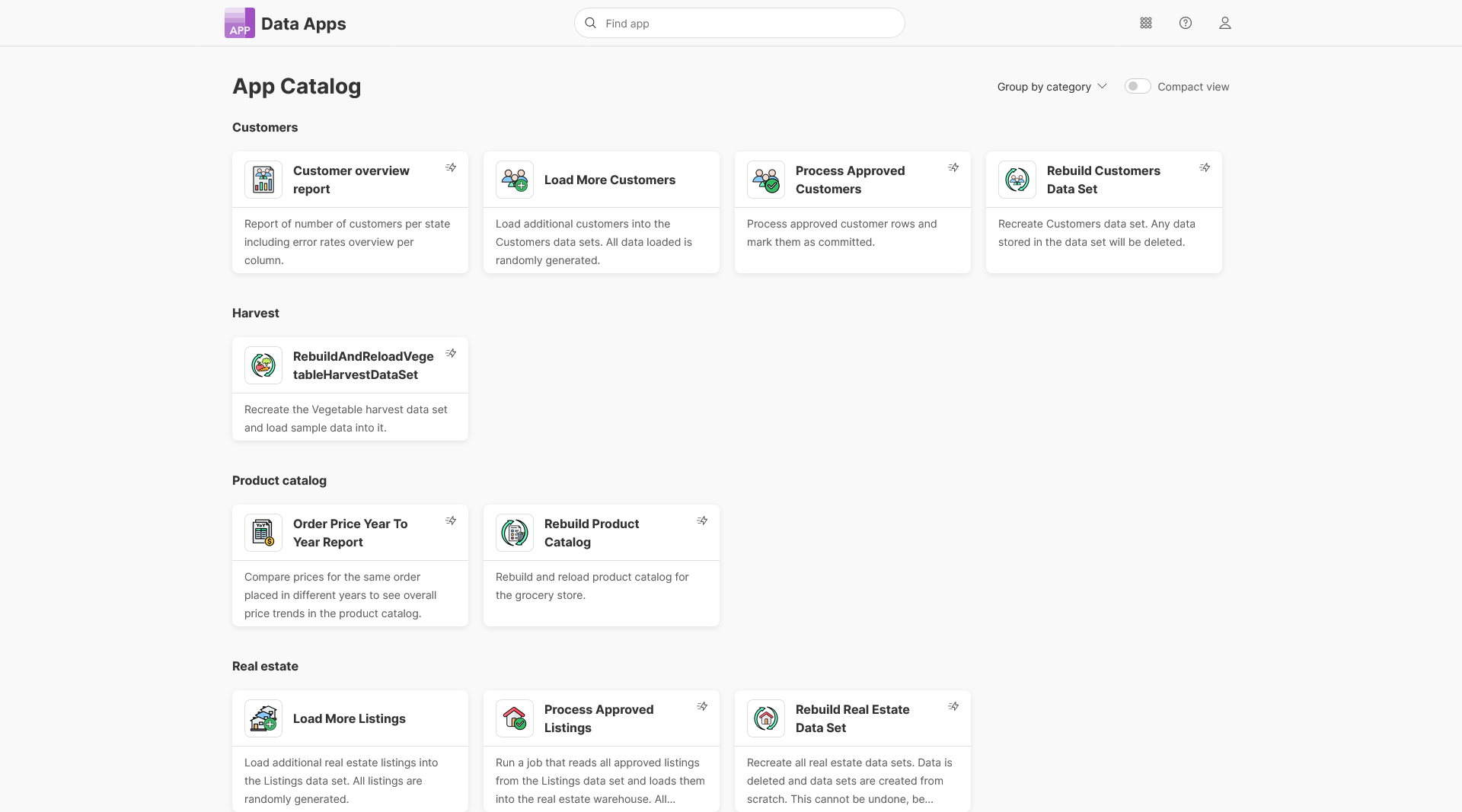Pin the Process Approved Customers app
This screenshot has width=1462, height=812.
953,167
